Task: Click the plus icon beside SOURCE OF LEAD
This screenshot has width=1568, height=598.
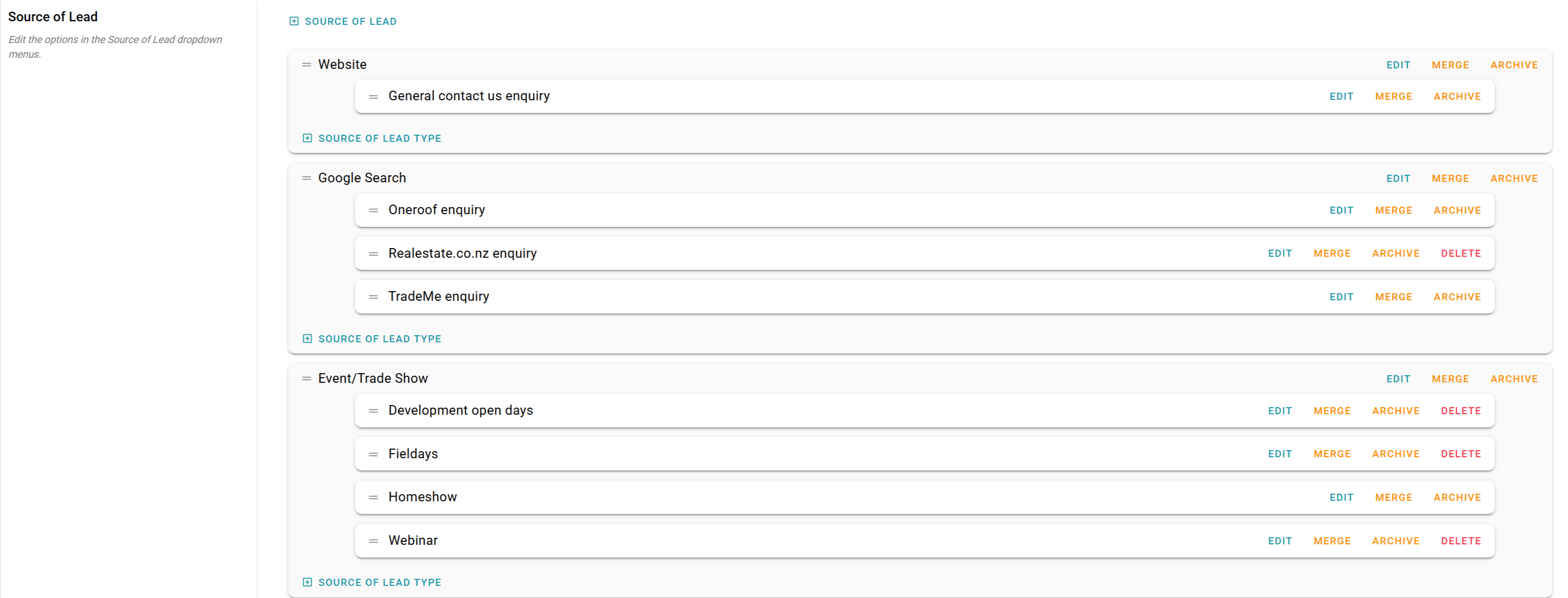Action: [293, 21]
